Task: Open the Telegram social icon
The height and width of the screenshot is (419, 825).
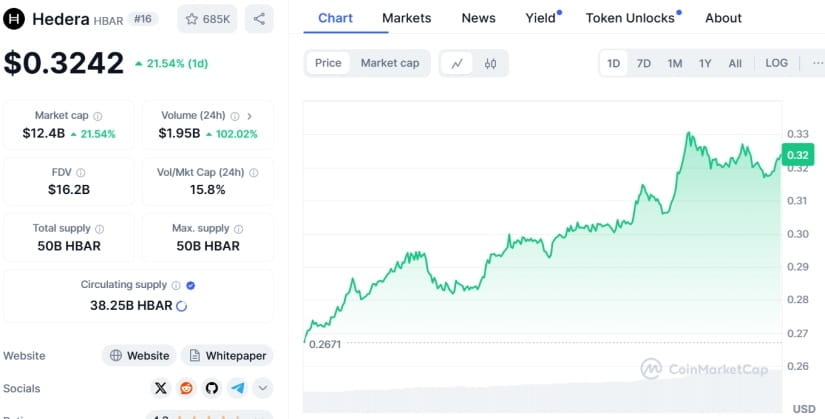Action: click(237, 388)
